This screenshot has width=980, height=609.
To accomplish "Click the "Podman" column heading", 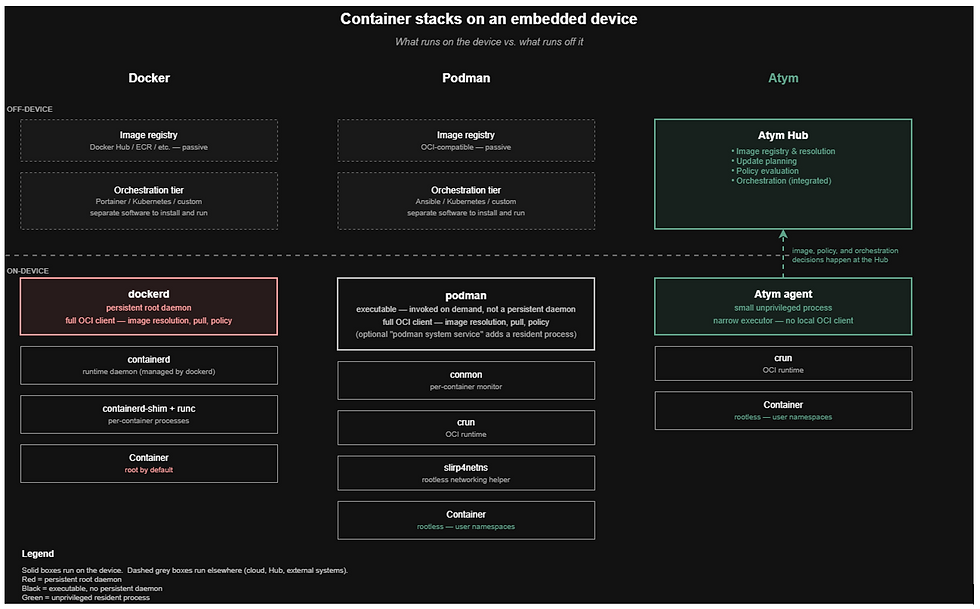I will 466,78.
